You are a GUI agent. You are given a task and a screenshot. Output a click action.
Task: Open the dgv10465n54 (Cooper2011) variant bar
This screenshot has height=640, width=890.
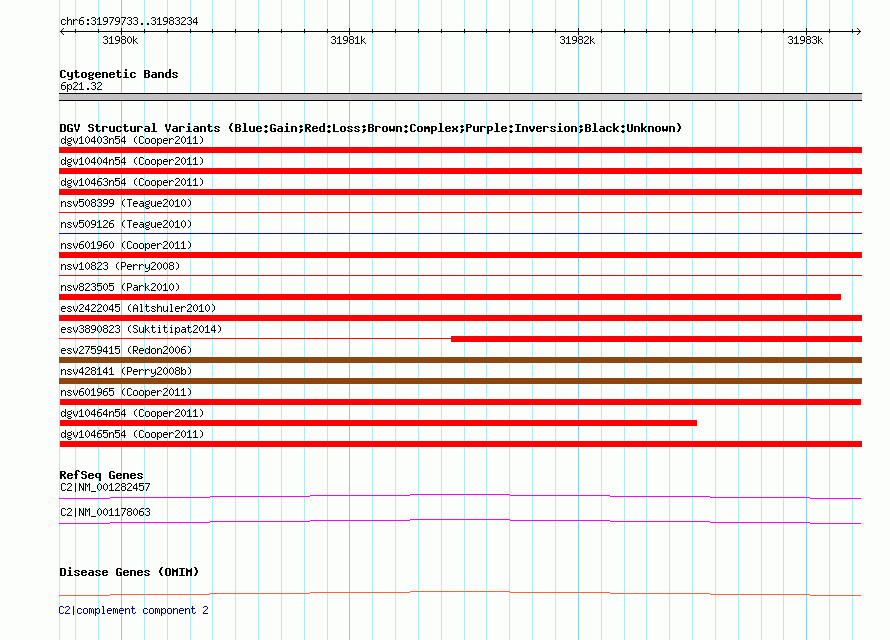(460, 444)
